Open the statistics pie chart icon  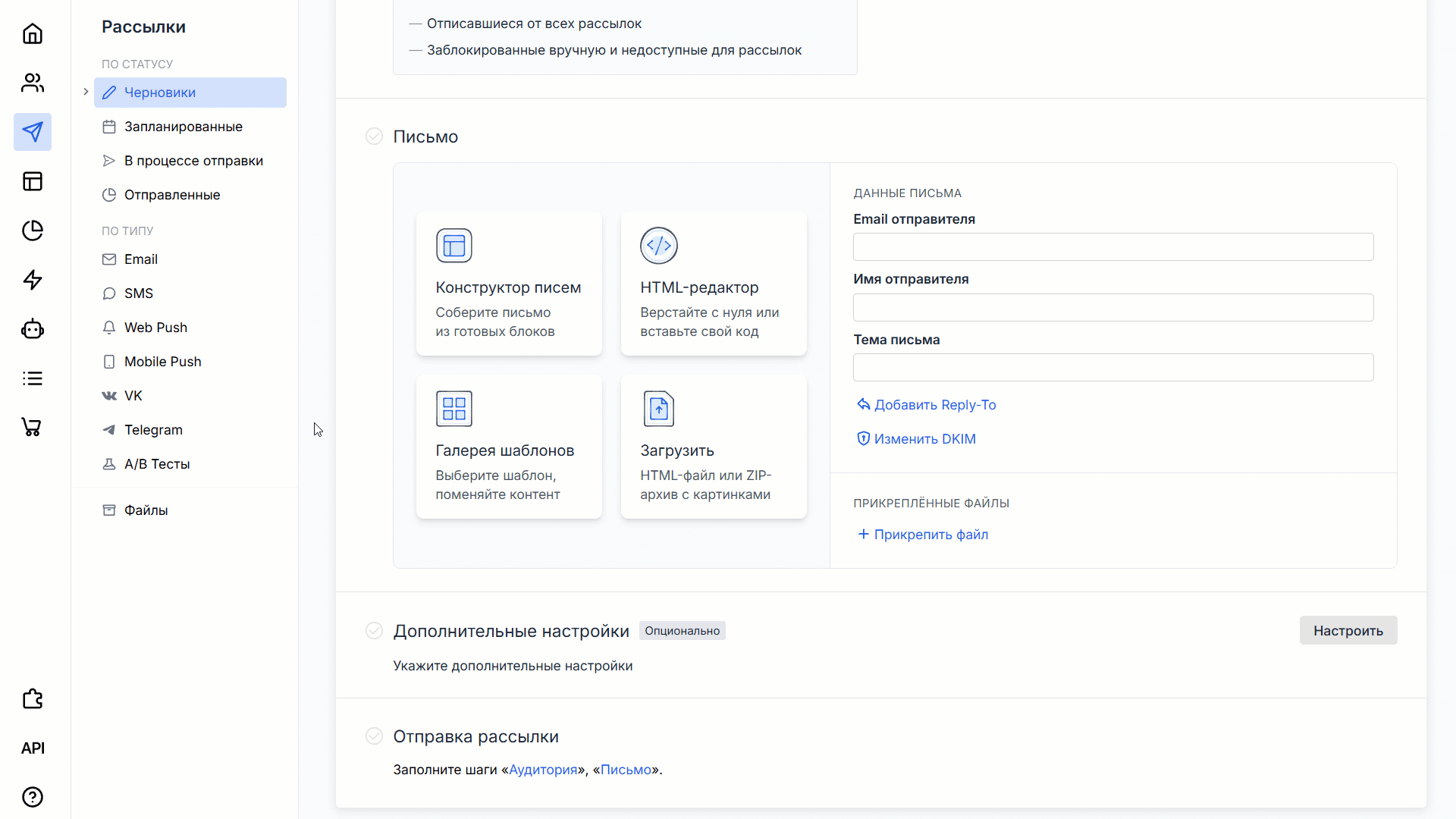32,231
